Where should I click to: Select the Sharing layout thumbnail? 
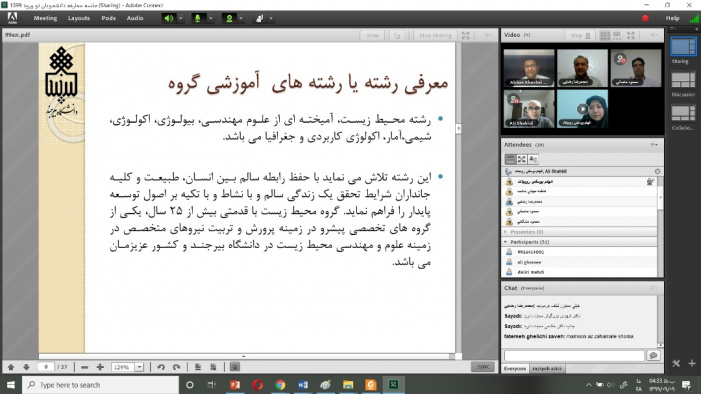coord(683,47)
